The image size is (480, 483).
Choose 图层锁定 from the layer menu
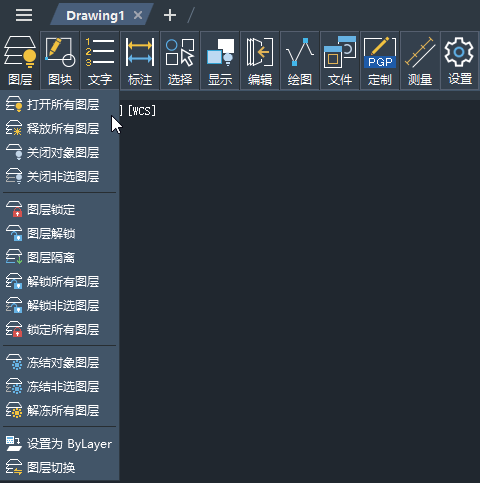(59, 210)
